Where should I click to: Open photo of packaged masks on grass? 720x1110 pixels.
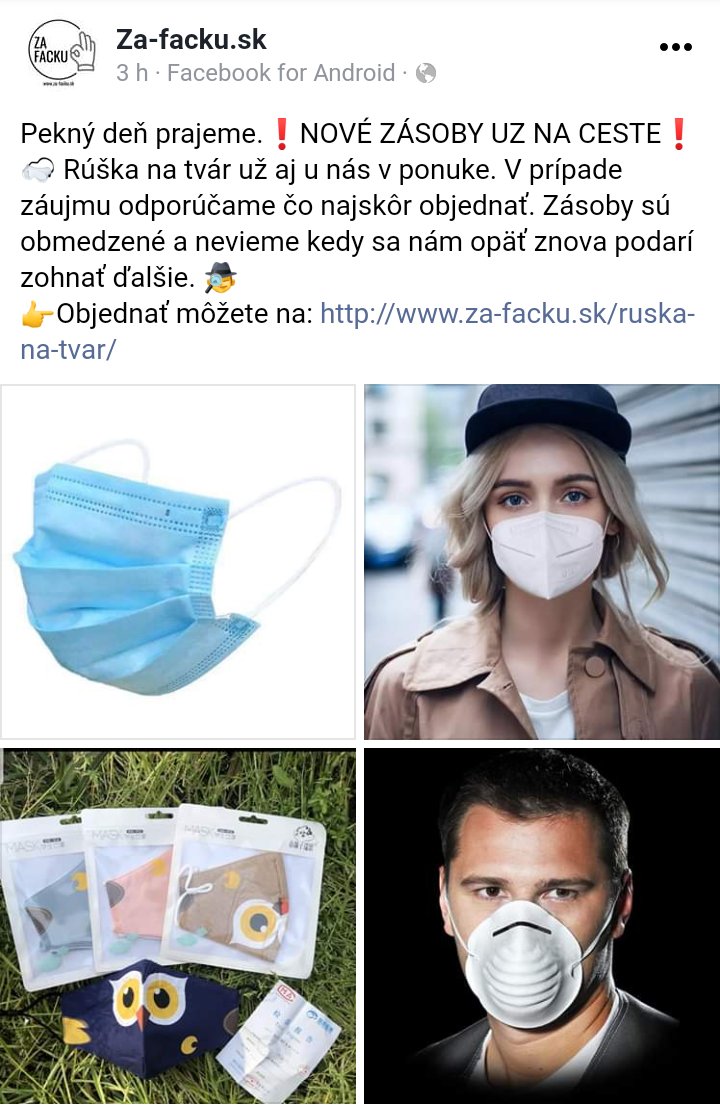point(178,926)
